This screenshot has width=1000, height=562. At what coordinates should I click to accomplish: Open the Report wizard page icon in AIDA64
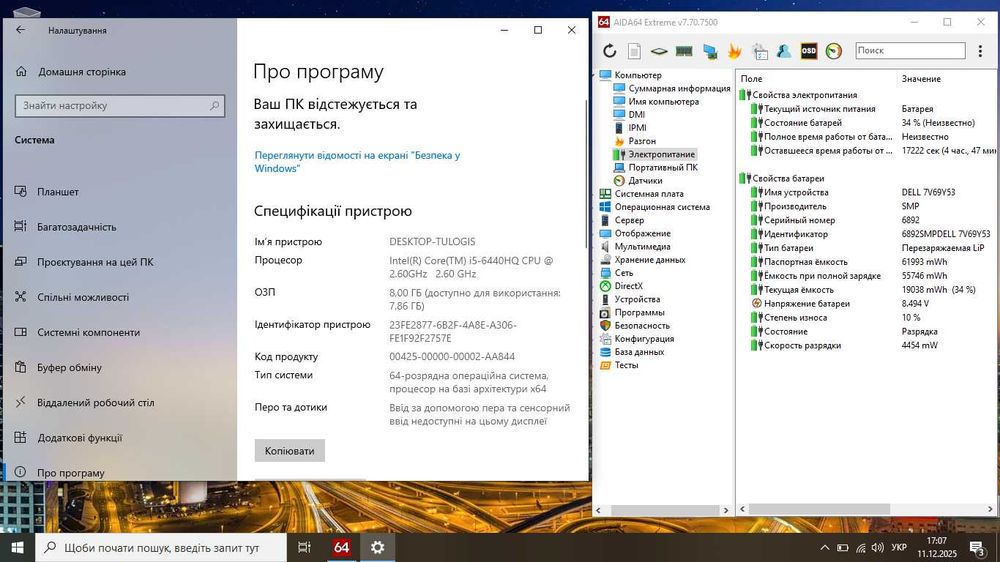[x=634, y=51]
